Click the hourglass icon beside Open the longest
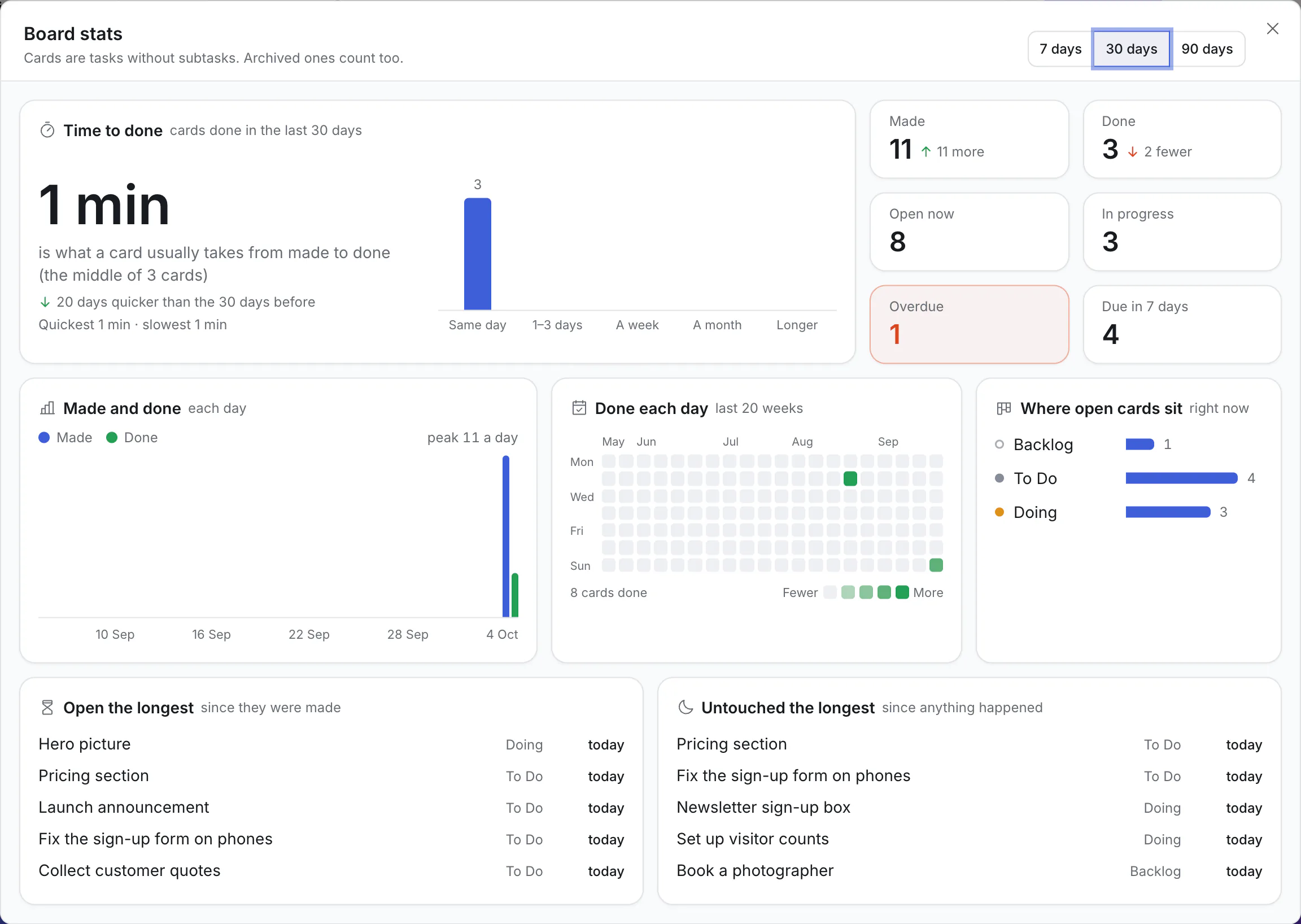1301x924 pixels. tap(47, 707)
